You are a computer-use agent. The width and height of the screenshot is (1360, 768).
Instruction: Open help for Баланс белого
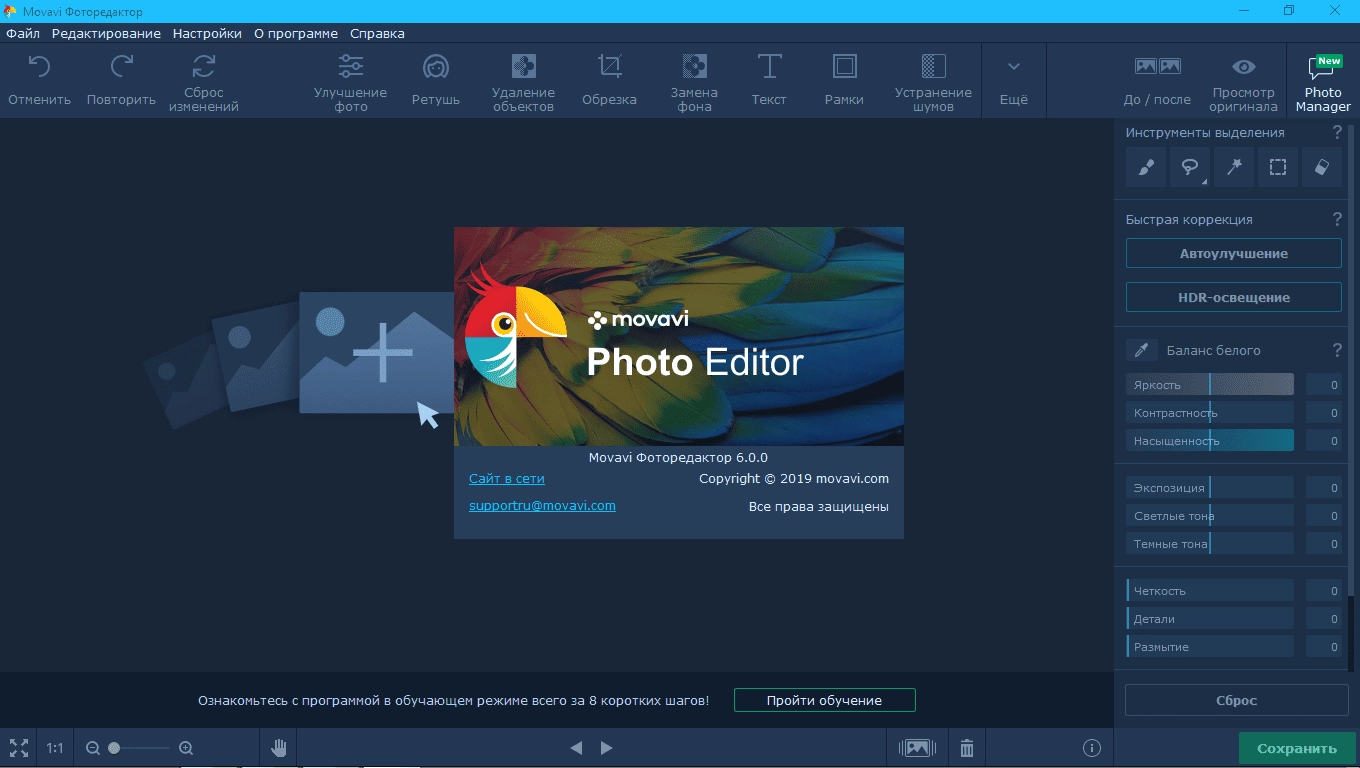pyautogui.click(x=1337, y=350)
